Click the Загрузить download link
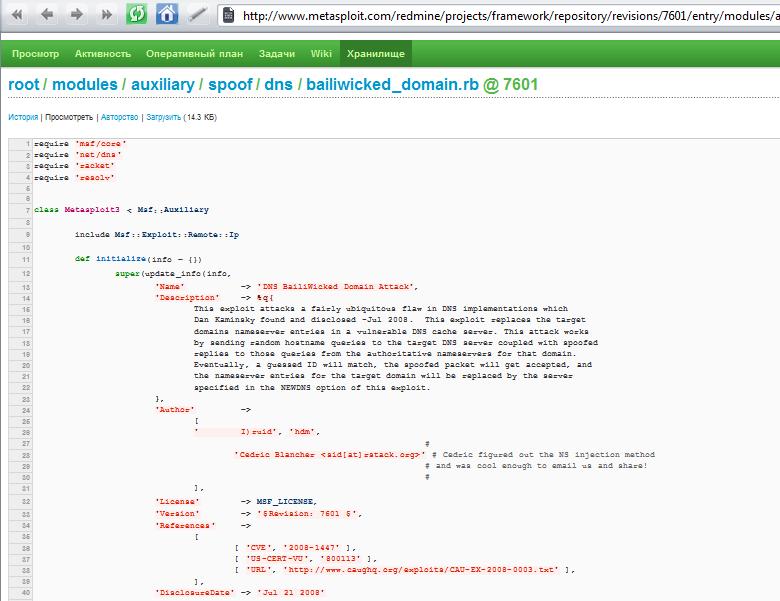This screenshot has height=601, width=780. point(164,117)
